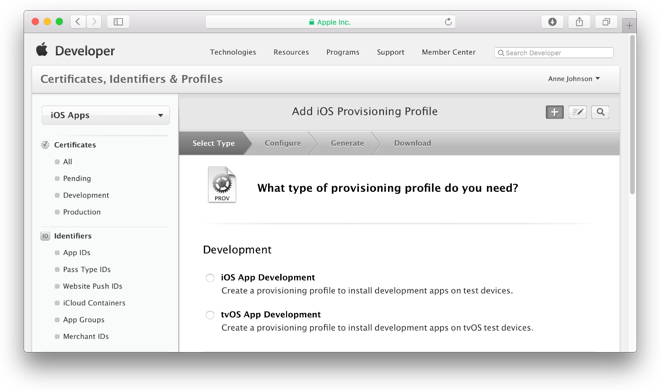Screen dimensions: 661x391
Task: Open the iOS Apps platform dropdown
Action: [106, 115]
